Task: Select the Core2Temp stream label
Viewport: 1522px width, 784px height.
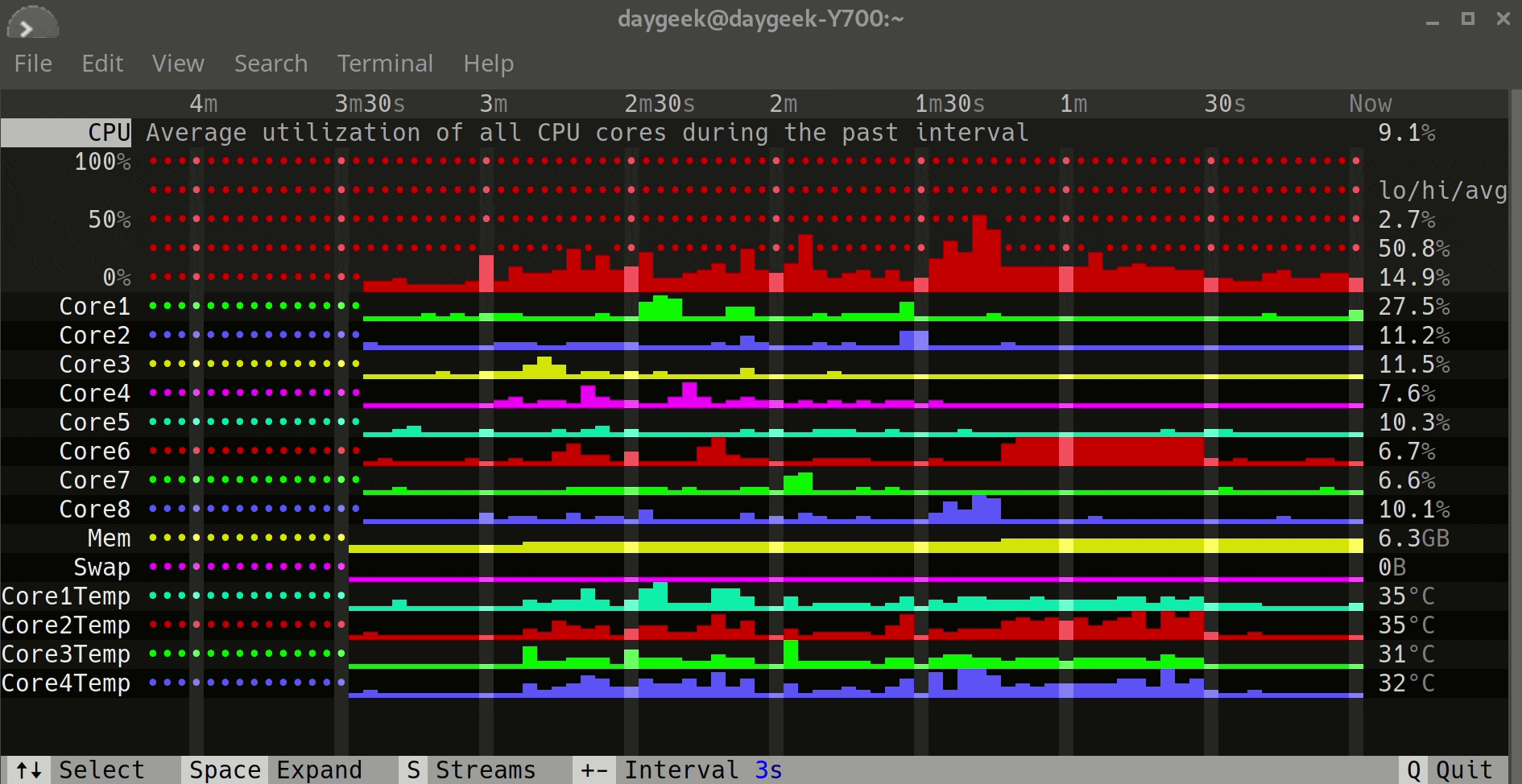Action: [x=66, y=625]
